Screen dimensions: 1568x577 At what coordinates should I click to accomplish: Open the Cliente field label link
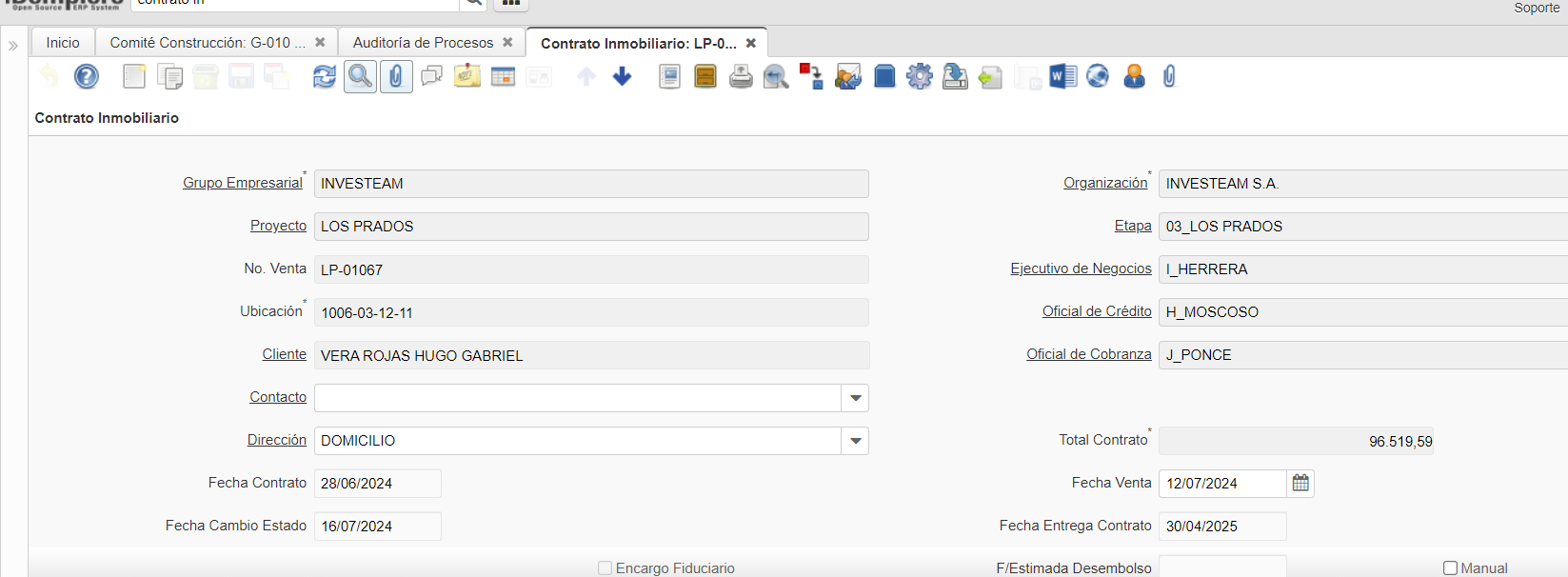click(284, 354)
